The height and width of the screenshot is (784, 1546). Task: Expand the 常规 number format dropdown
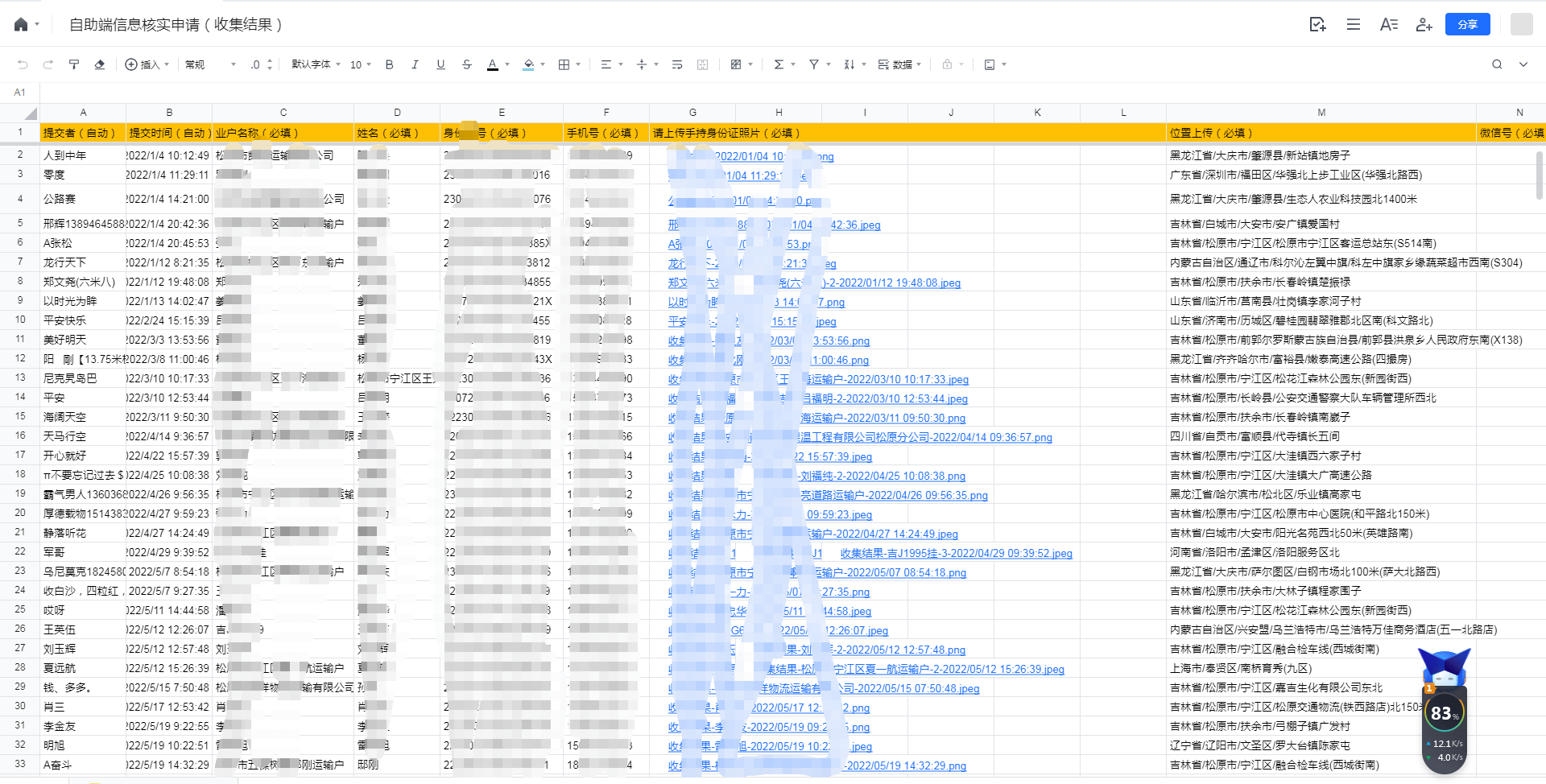(x=211, y=64)
